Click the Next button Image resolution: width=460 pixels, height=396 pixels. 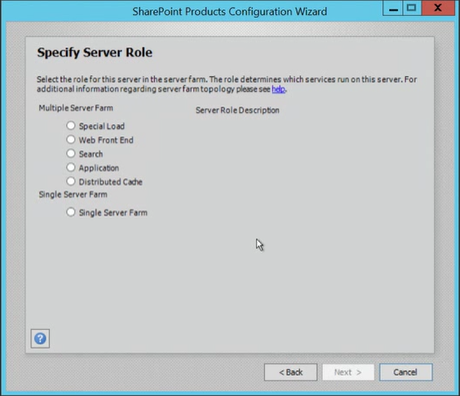[x=348, y=372]
